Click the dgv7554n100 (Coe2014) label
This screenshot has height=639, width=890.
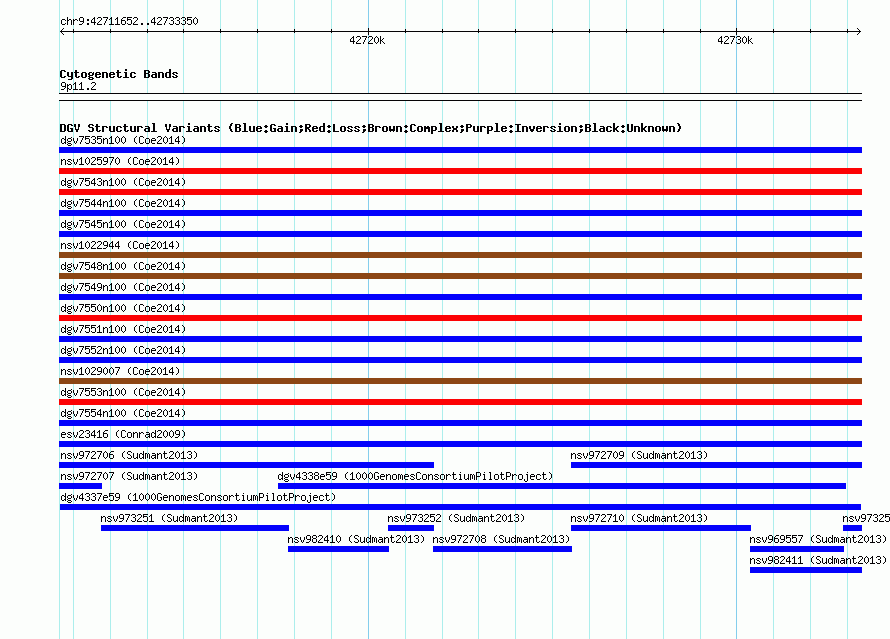pos(123,413)
